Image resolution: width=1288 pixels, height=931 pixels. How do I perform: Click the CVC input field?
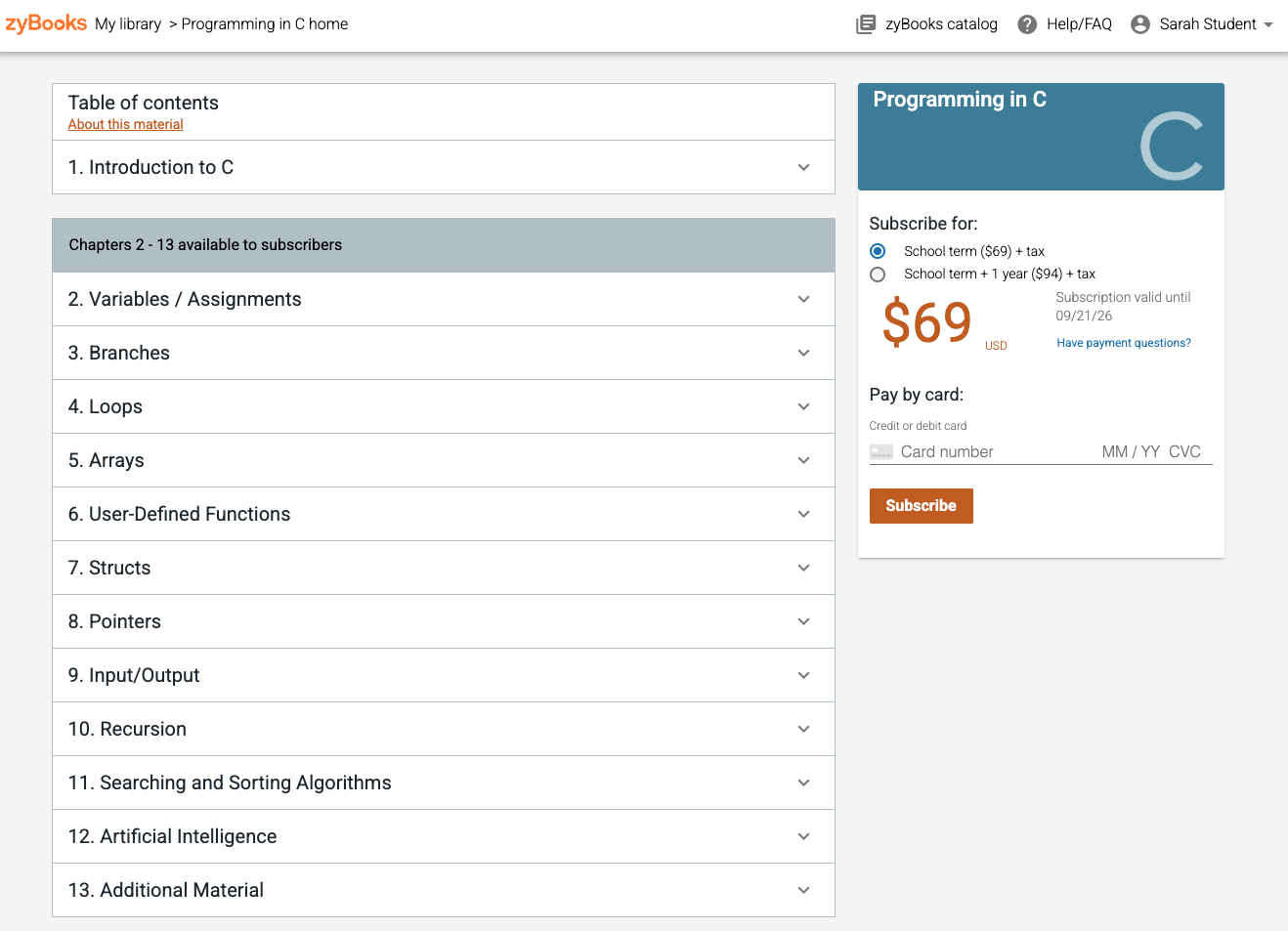pyautogui.click(x=1185, y=452)
